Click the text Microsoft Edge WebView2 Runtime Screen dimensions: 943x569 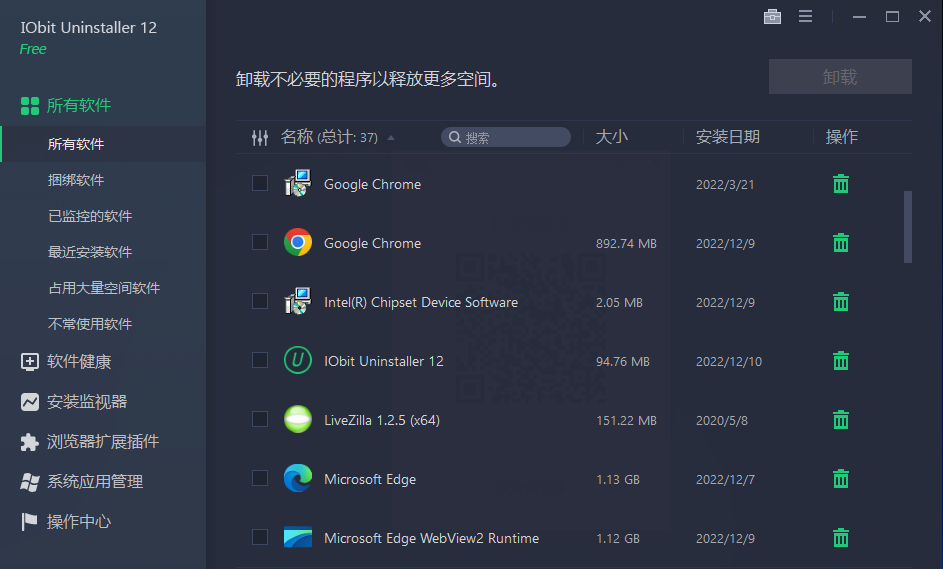pyautogui.click(x=431, y=538)
